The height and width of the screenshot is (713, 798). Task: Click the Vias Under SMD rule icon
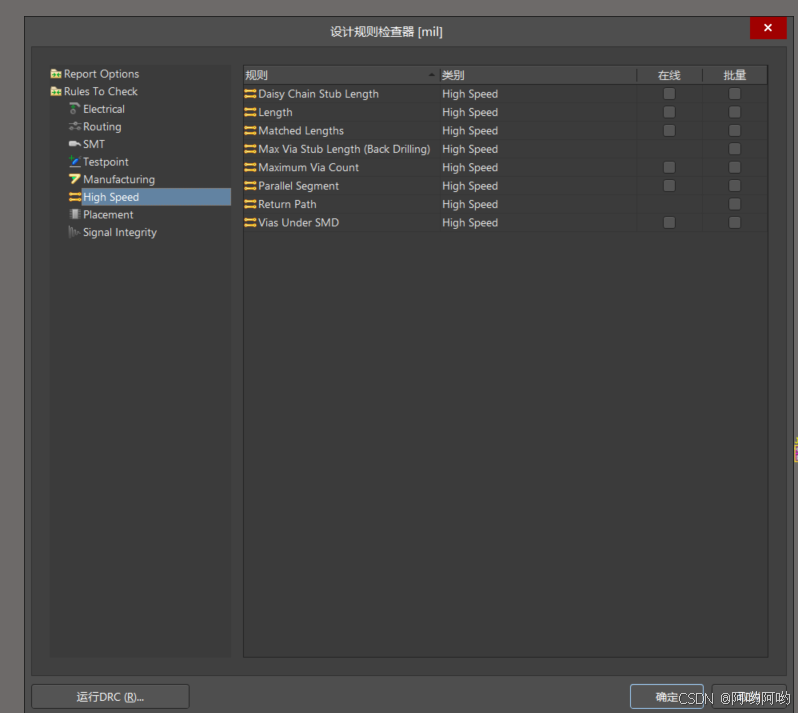pyautogui.click(x=250, y=222)
